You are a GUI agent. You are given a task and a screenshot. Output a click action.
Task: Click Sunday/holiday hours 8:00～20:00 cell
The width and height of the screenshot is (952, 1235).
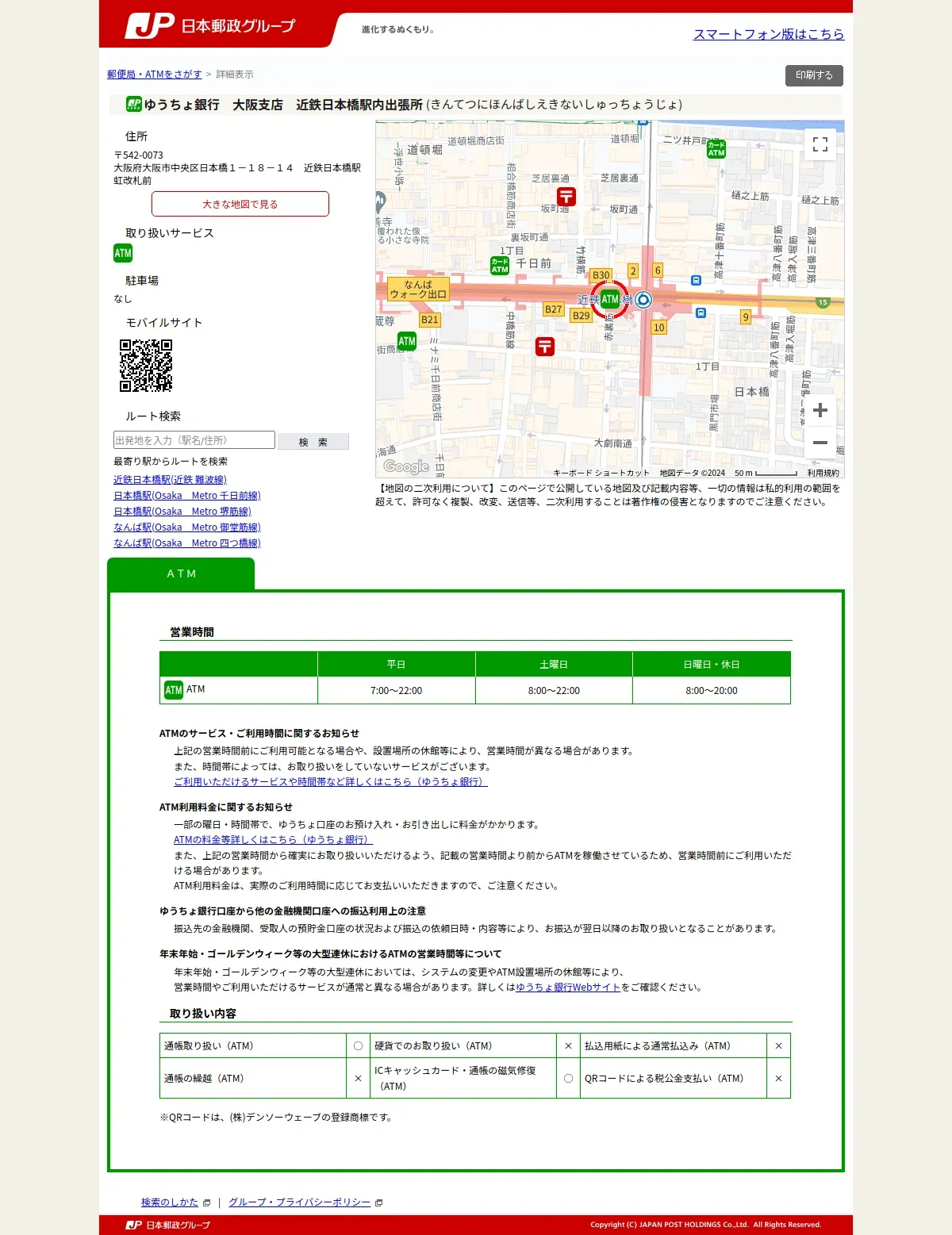(x=712, y=690)
